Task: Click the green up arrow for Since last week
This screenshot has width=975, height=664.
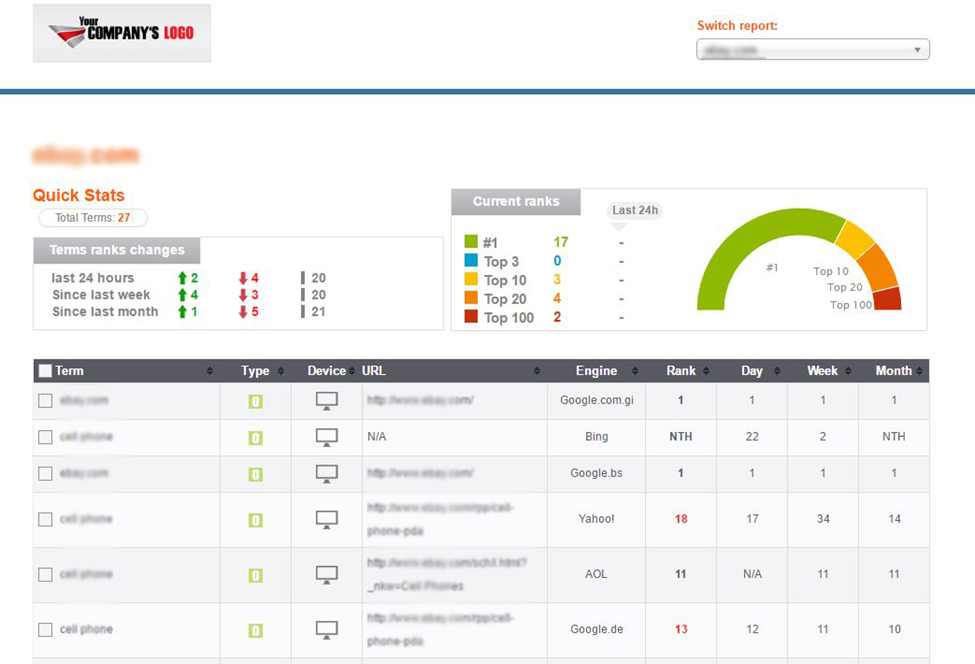Action: tap(182, 295)
